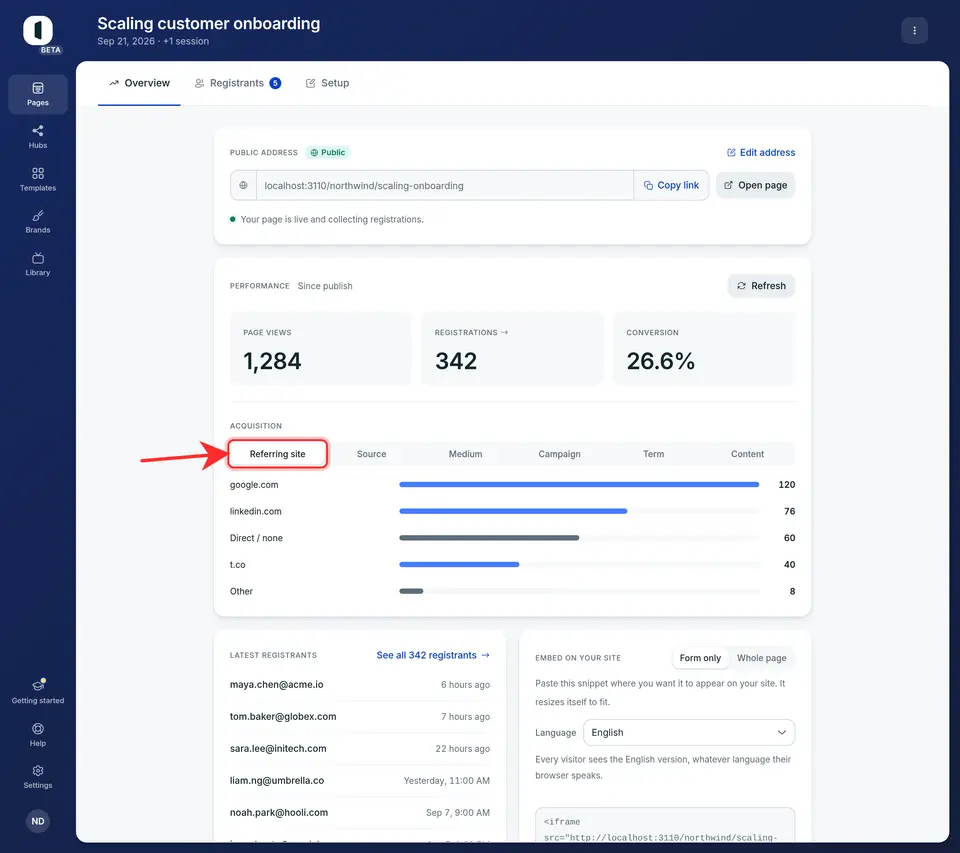The width and height of the screenshot is (960, 853).
Task: Click the Conversion 26.6% stat card
Action: click(x=704, y=349)
